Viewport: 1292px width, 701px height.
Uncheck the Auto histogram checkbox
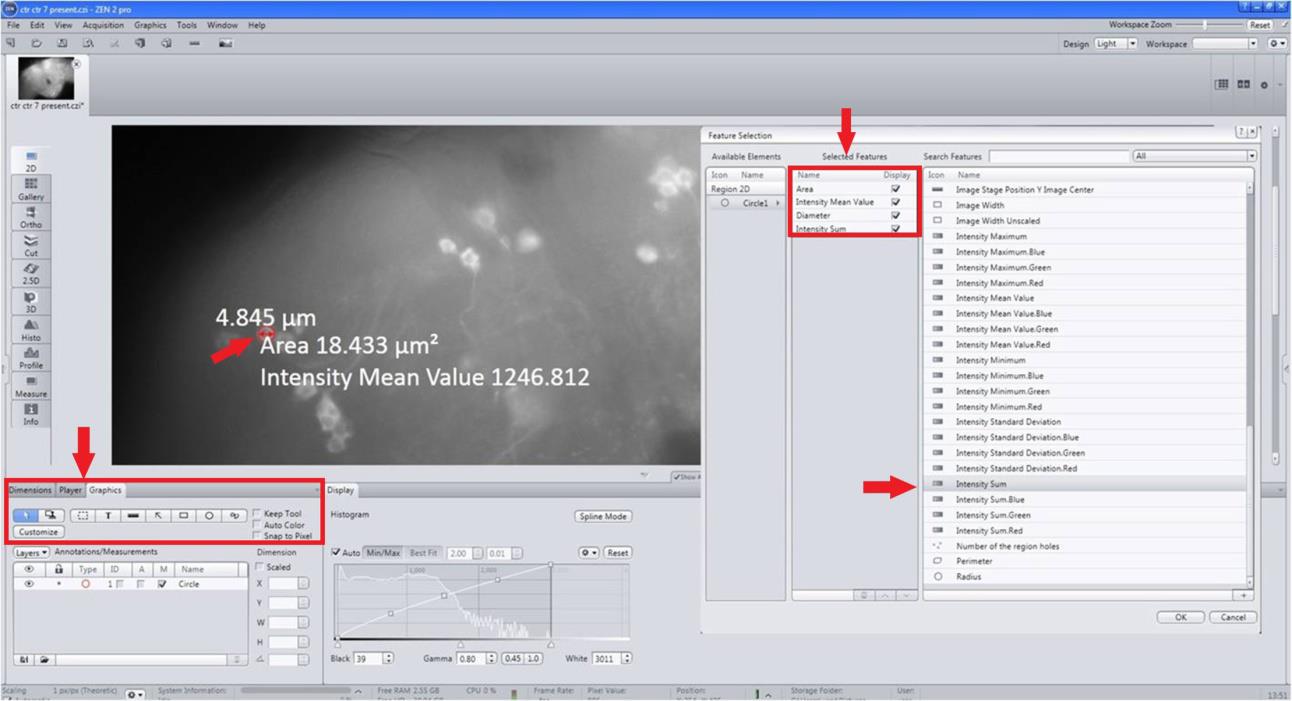pos(336,553)
